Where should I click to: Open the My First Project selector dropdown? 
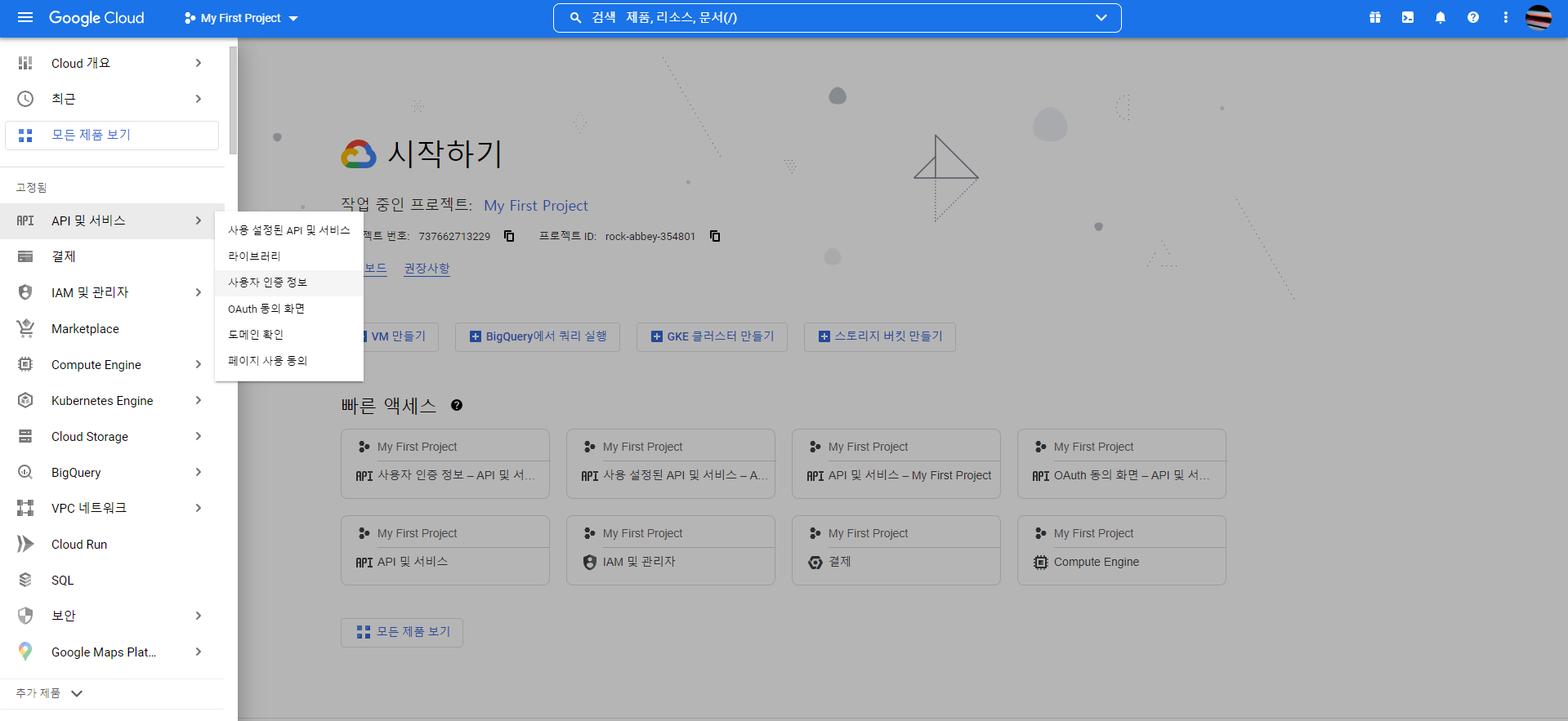coord(241,18)
